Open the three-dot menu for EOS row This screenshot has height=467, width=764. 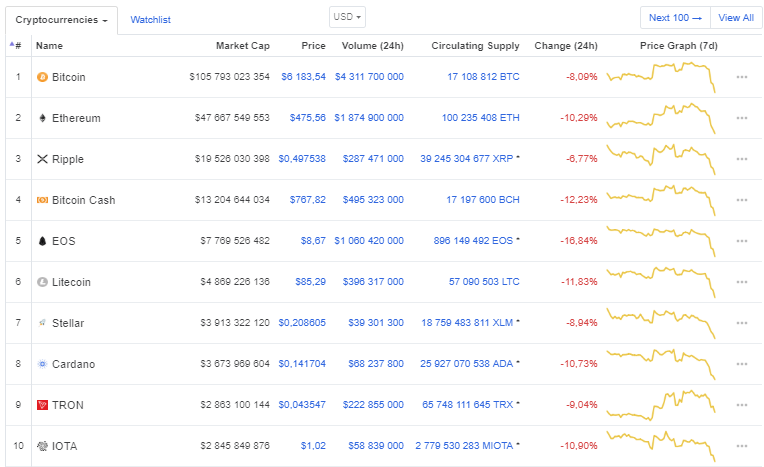tap(742, 241)
